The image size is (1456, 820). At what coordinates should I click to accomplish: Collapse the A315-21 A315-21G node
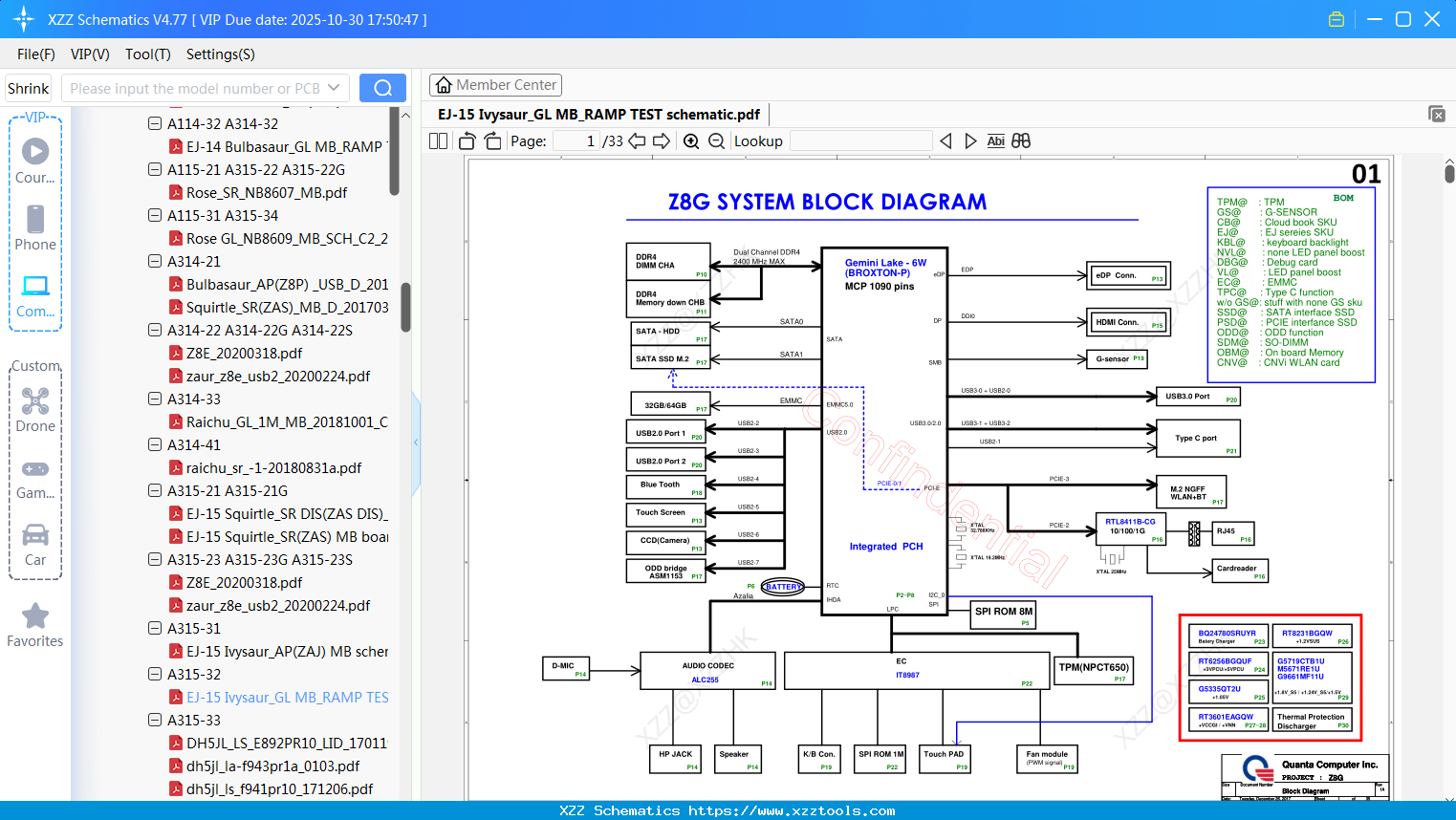point(155,490)
